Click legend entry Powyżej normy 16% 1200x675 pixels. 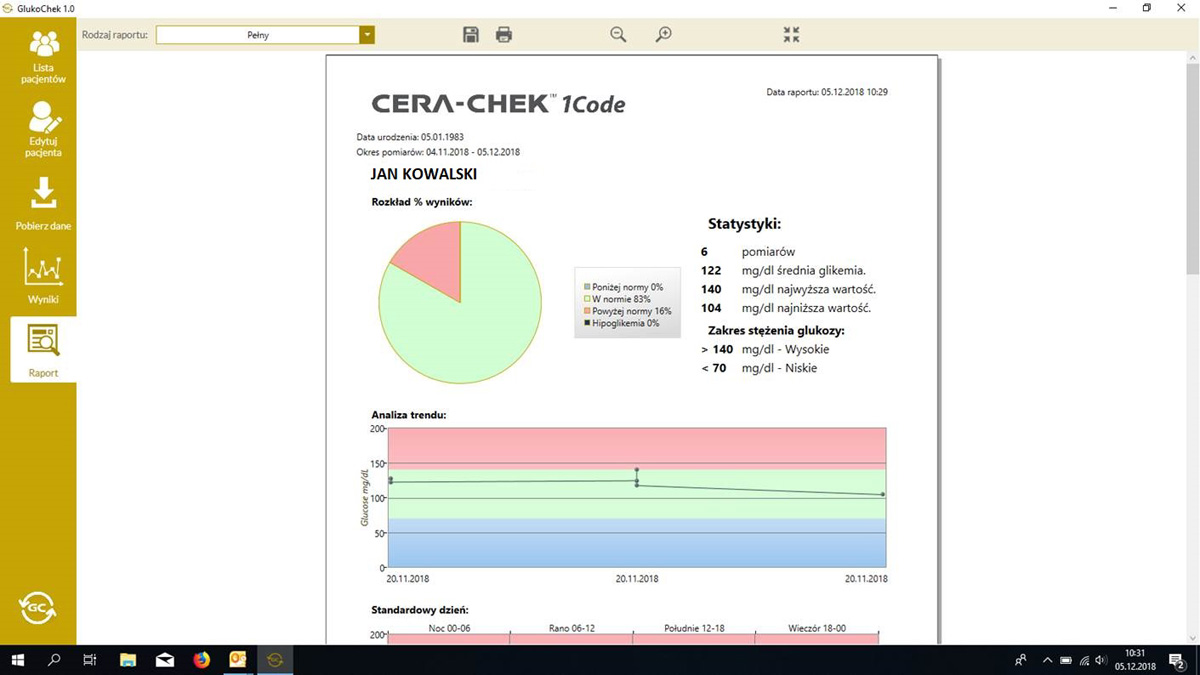point(627,311)
